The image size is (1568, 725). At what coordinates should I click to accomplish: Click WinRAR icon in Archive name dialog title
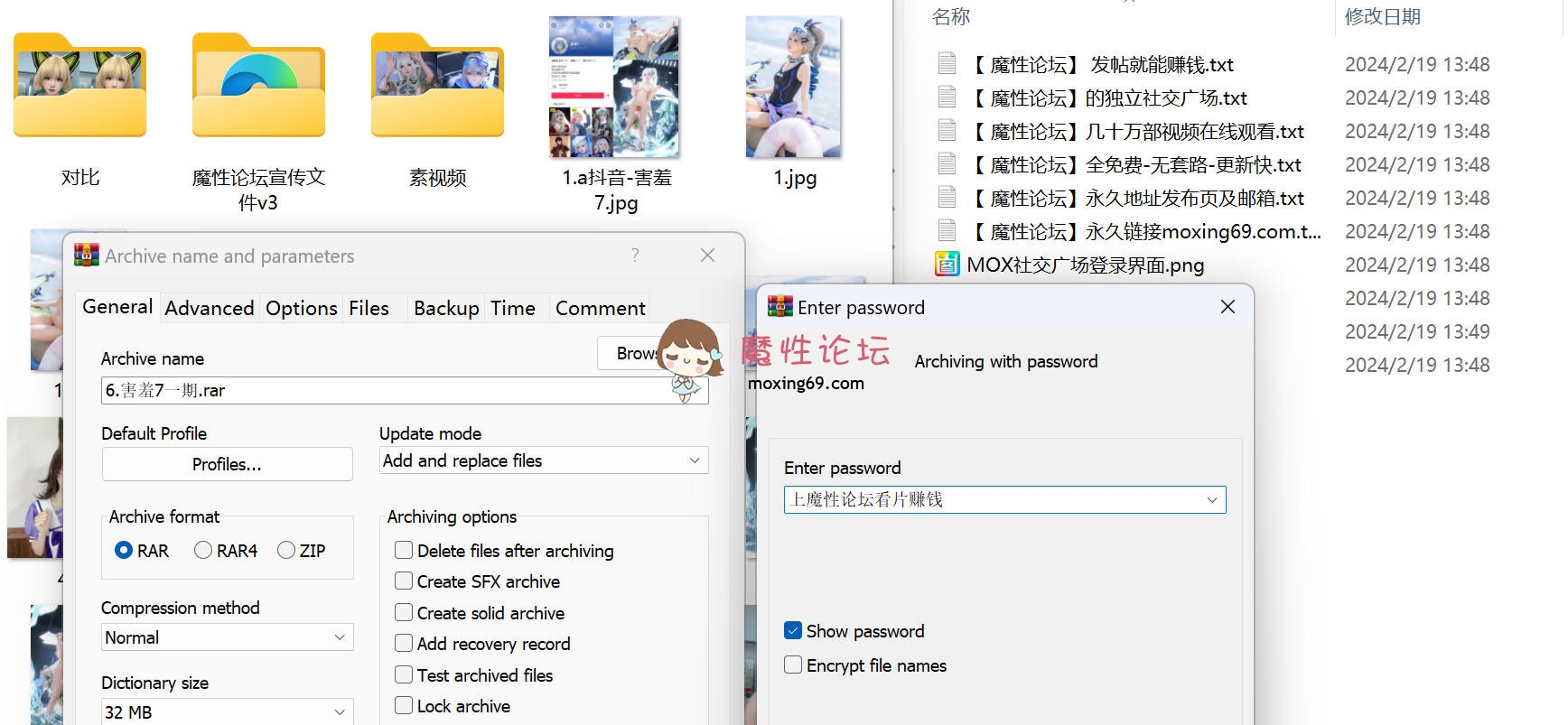[87, 256]
